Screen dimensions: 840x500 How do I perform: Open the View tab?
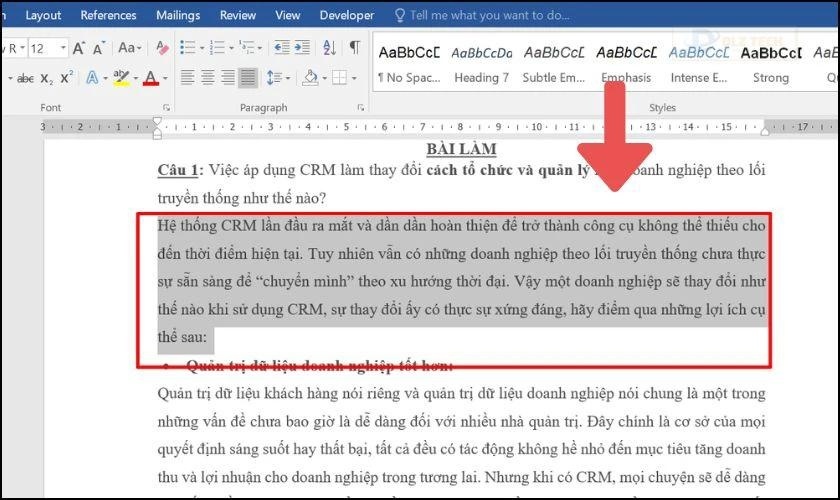tap(287, 16)
